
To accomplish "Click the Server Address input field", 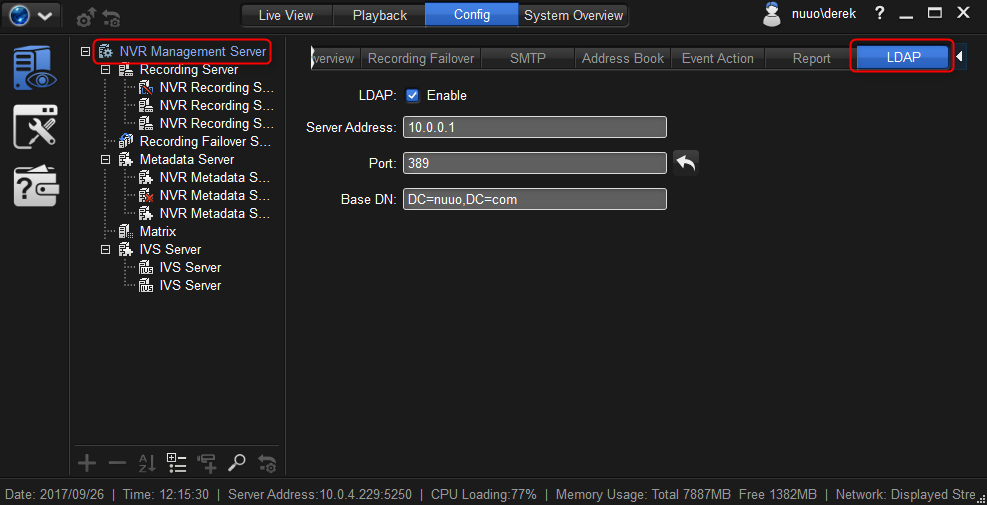I will point(535,127).
